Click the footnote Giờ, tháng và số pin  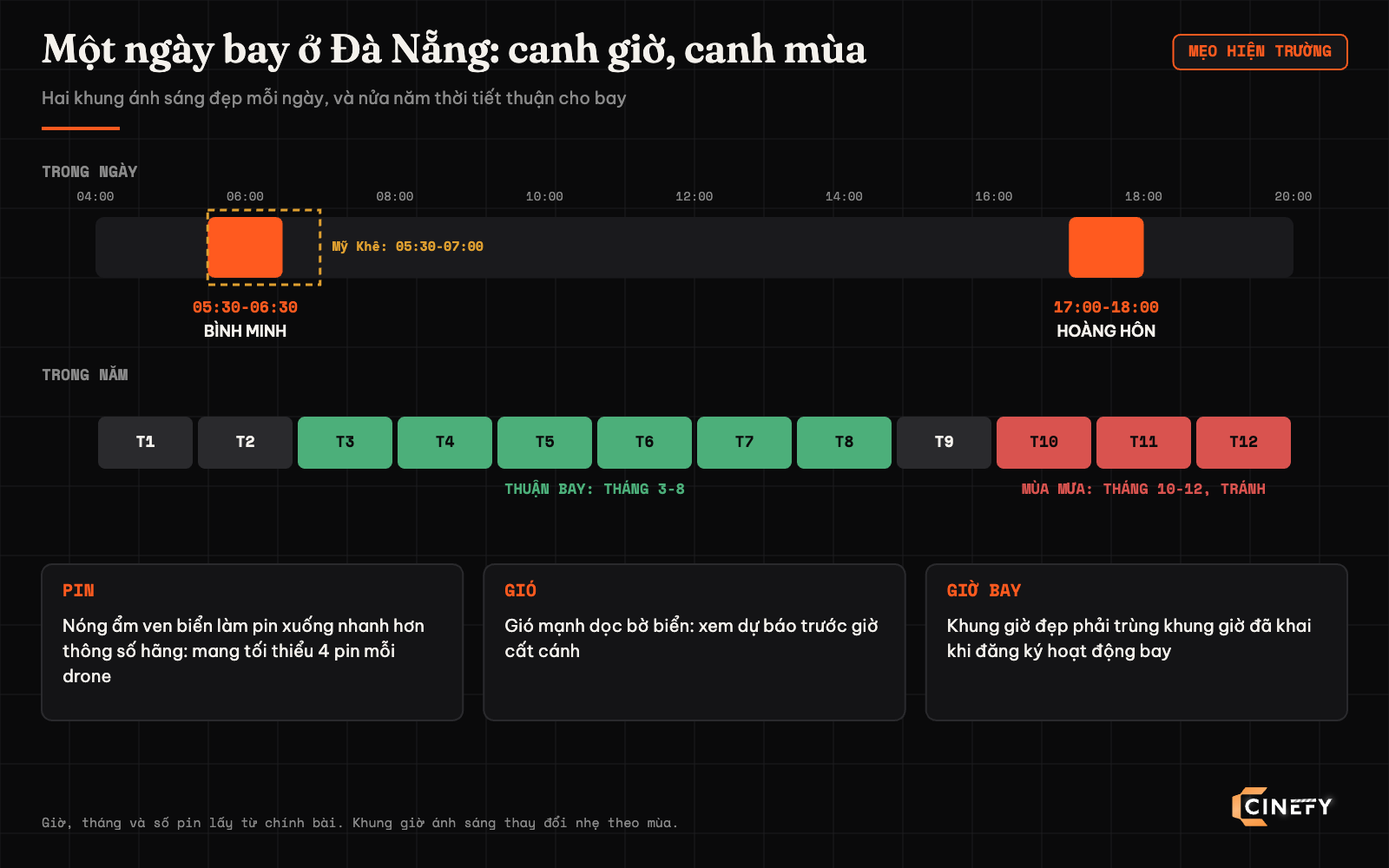pos(359,823)
